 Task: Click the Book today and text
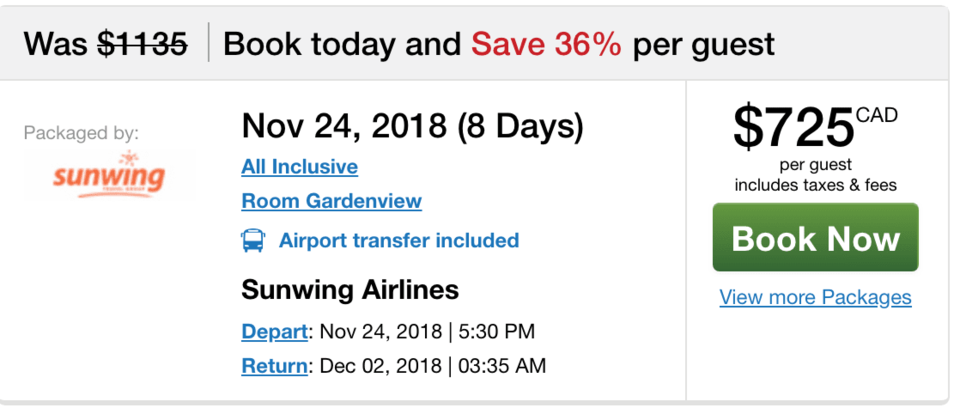tap(342, 44)
